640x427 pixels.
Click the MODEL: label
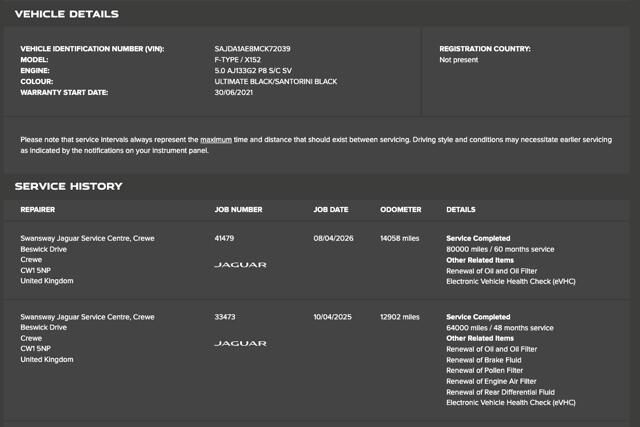pos(34,60)
